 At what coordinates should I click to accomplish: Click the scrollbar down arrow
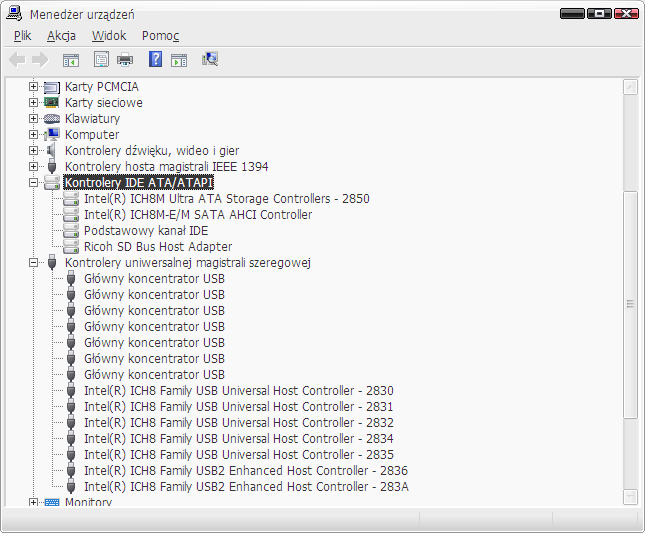[630, 497]
